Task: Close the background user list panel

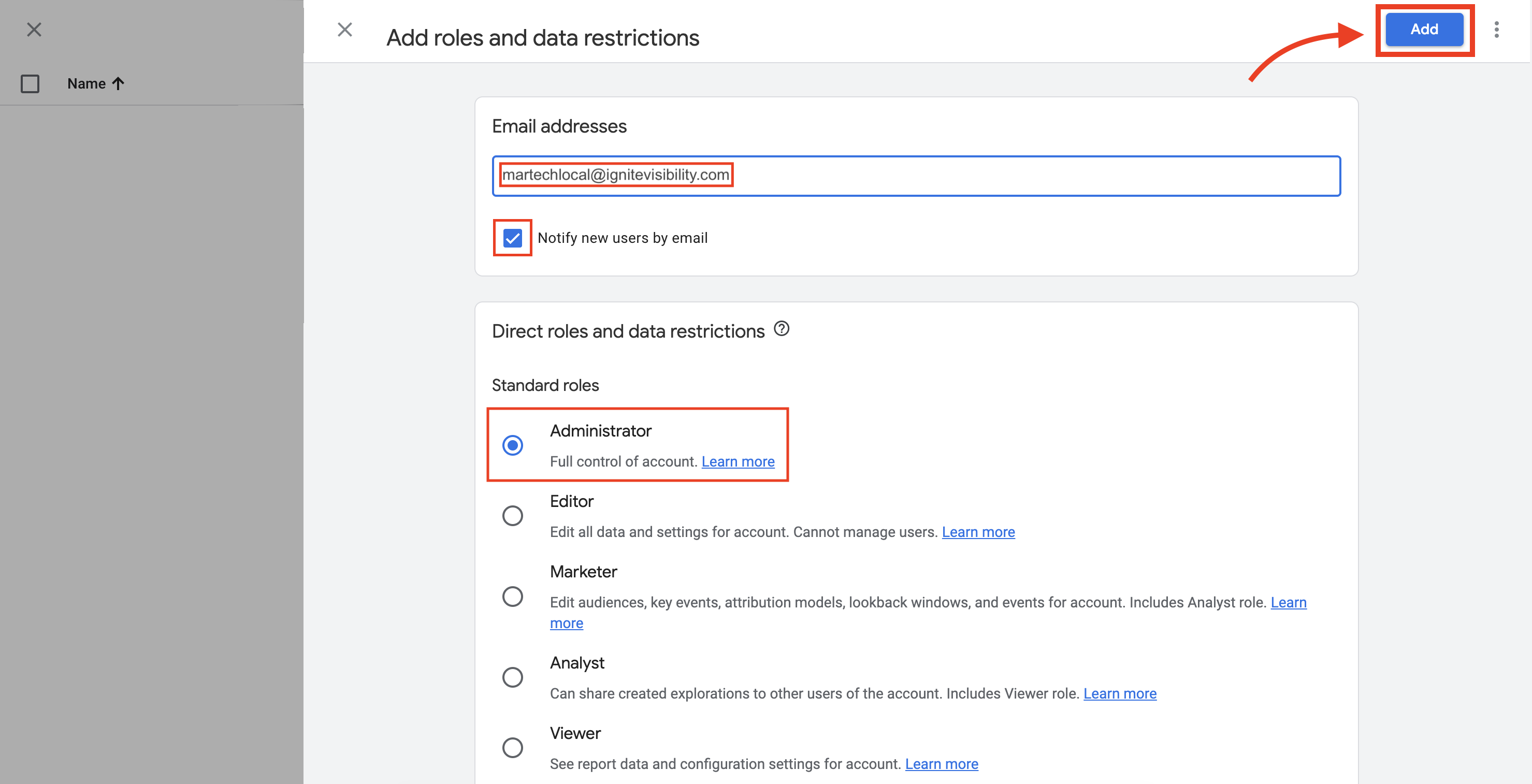Action: tap(34, 29)
